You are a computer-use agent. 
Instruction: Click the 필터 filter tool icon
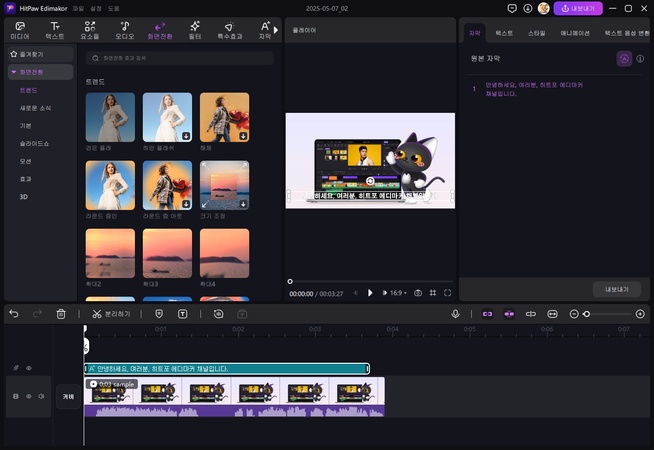tap(195, 29)
